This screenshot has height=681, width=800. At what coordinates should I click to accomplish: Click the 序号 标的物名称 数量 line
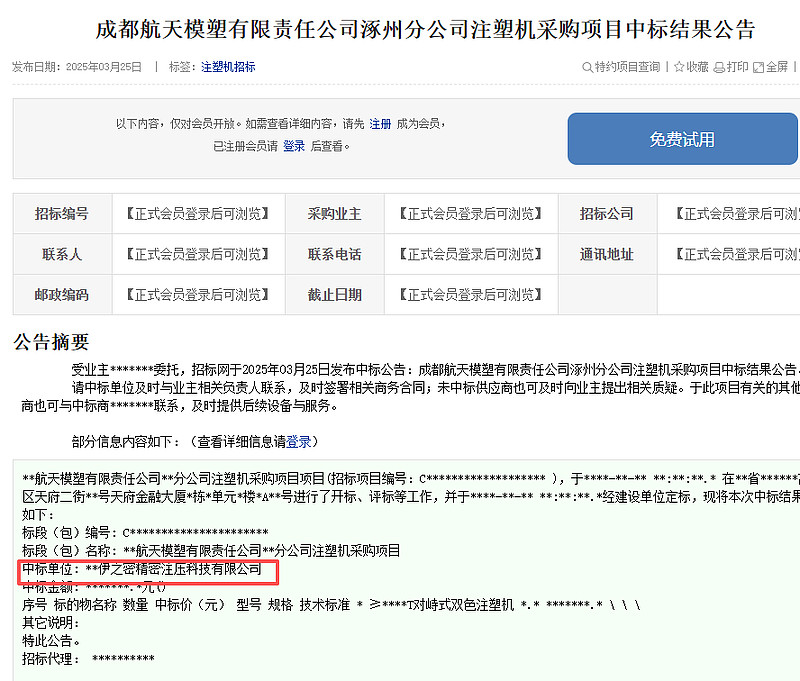tap(331, 605)
